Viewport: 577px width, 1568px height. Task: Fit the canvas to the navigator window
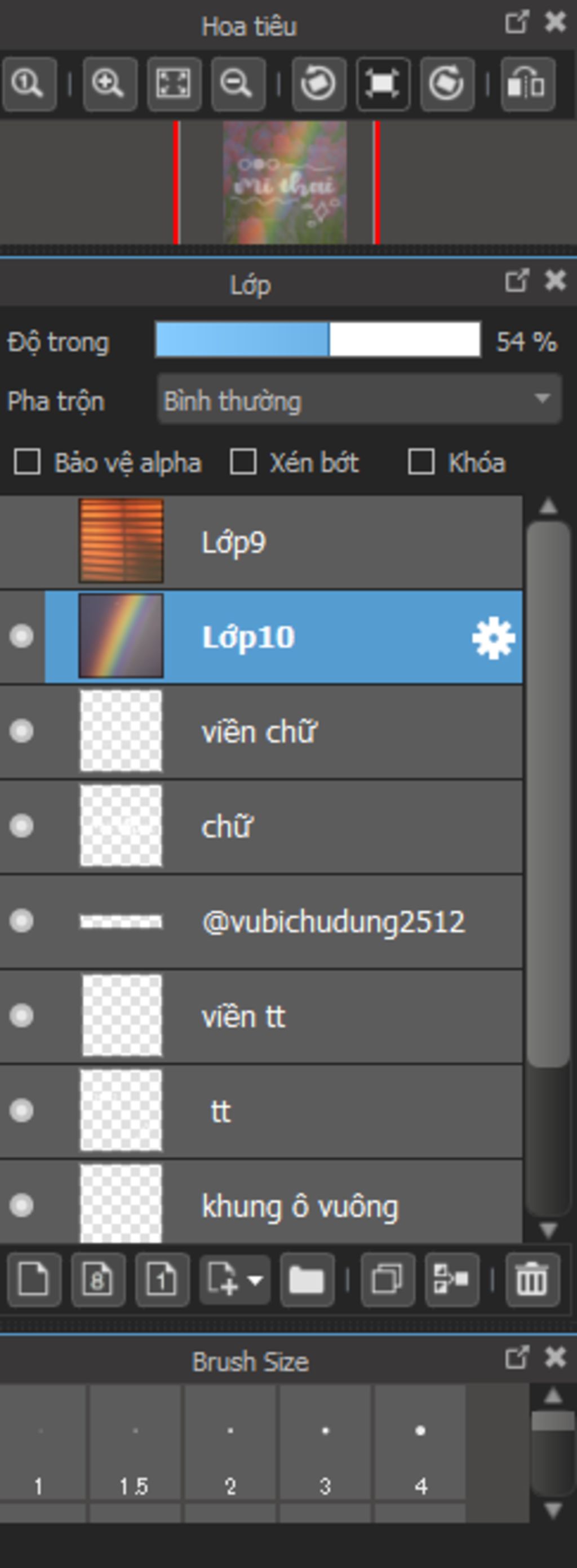[174, 83]
